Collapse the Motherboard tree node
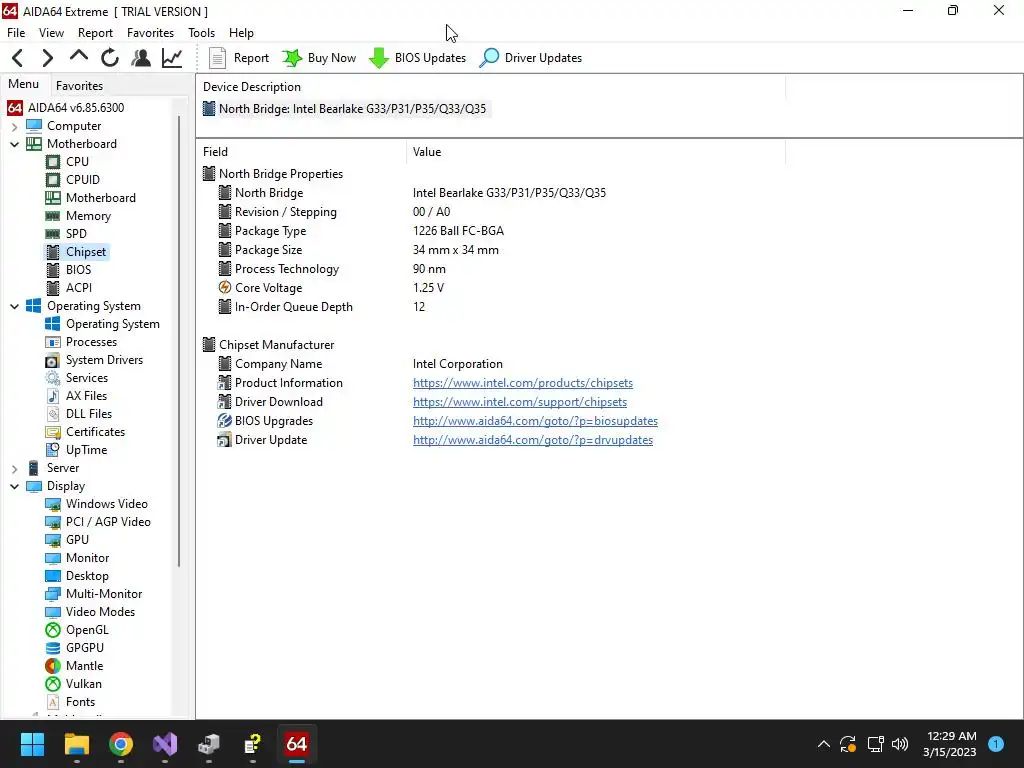This screenshot has width=1024, height=768. (14, 144)
